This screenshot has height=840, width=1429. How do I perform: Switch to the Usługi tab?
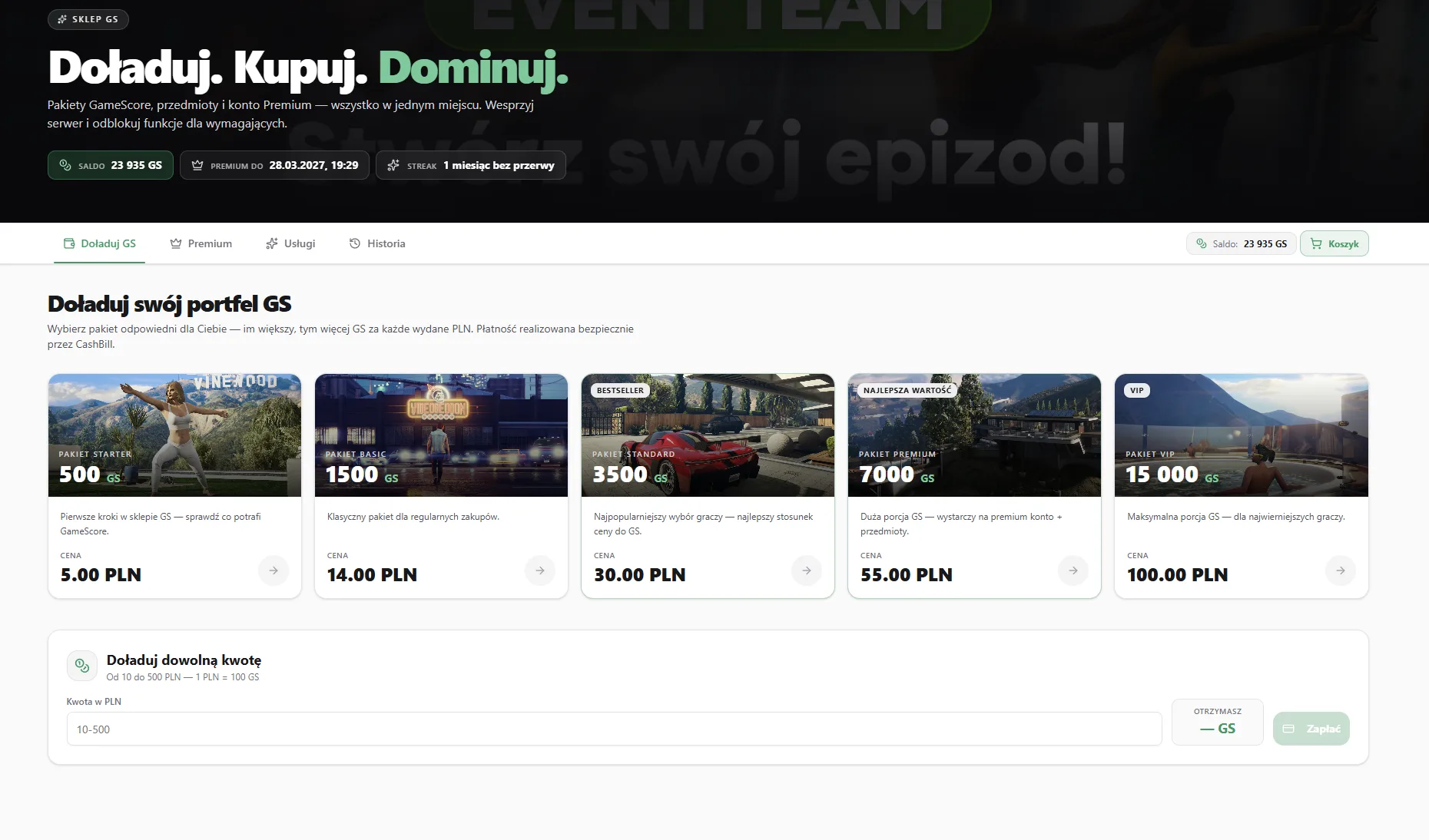click(x=290, y=243)
